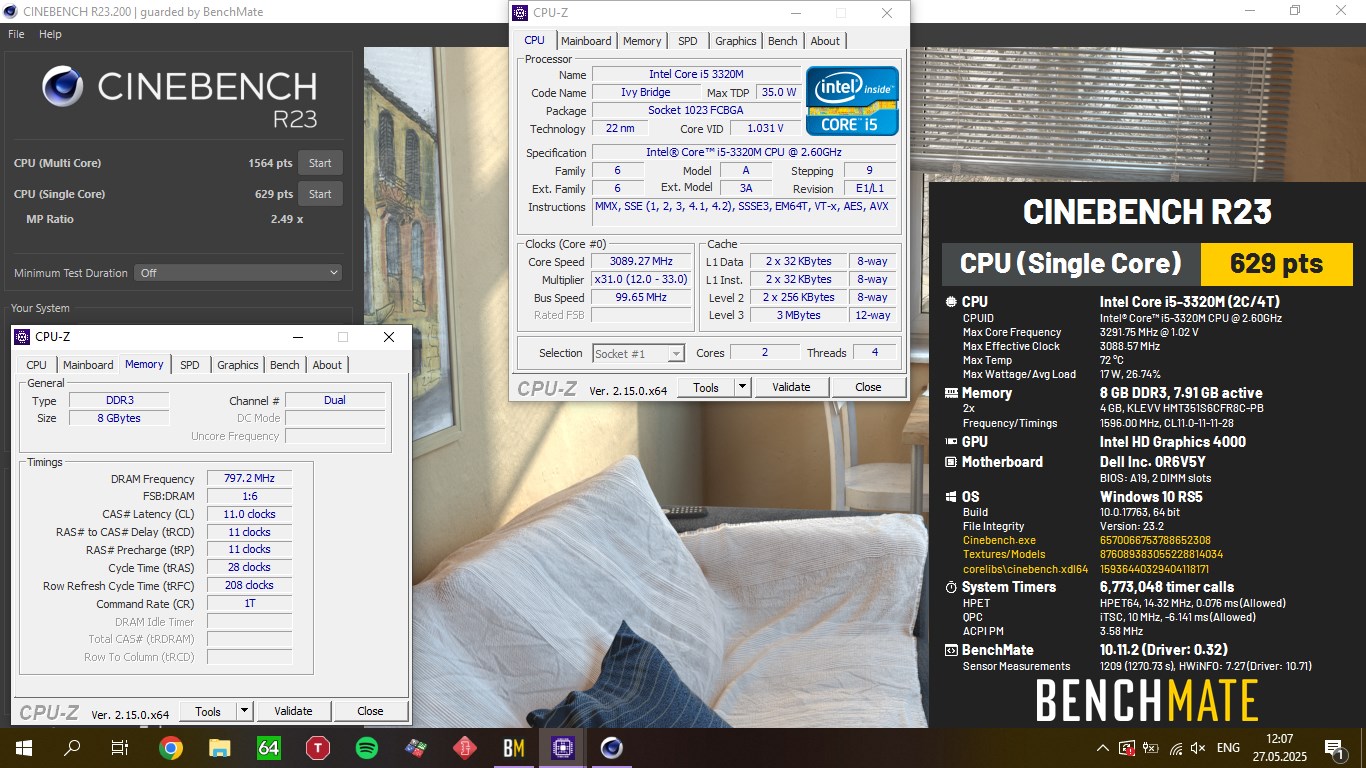Screen dimensions: 1366x768
Task: Click Close button in CPU-Z Memory window
Action: point(370,711)
